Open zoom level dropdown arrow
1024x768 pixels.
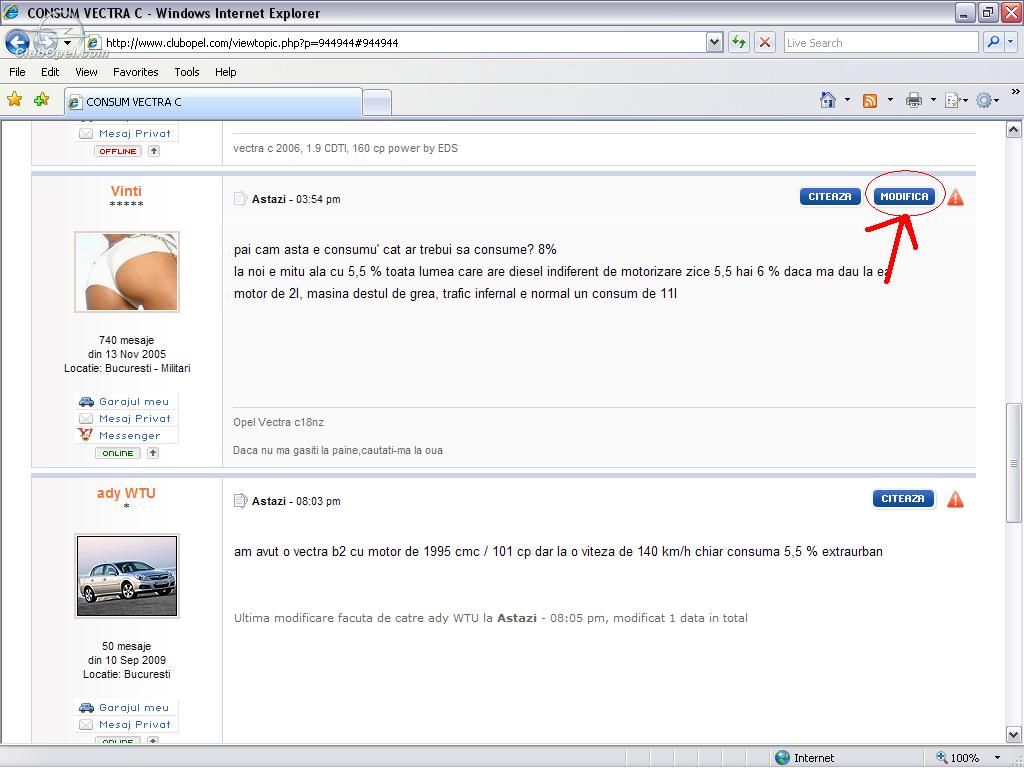tap(997, 758)
